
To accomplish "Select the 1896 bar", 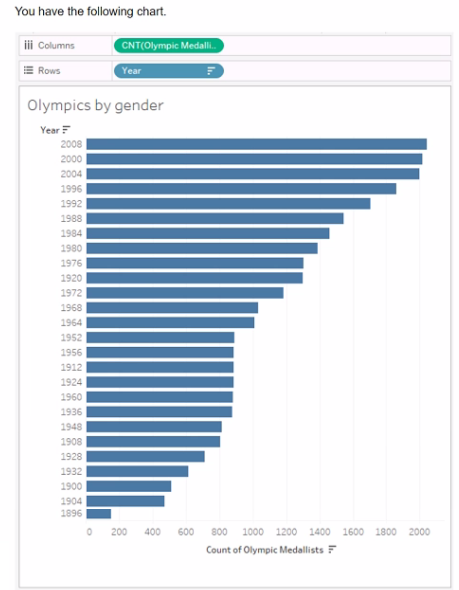I will 99,514.
